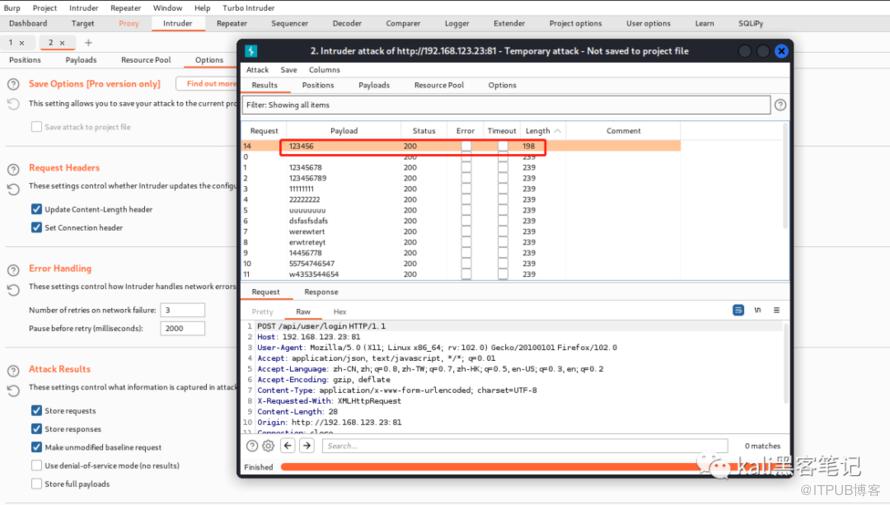Open the request editor hamburger menu
The width and height of the screenshot is (890, 505).
coord(776,311)
